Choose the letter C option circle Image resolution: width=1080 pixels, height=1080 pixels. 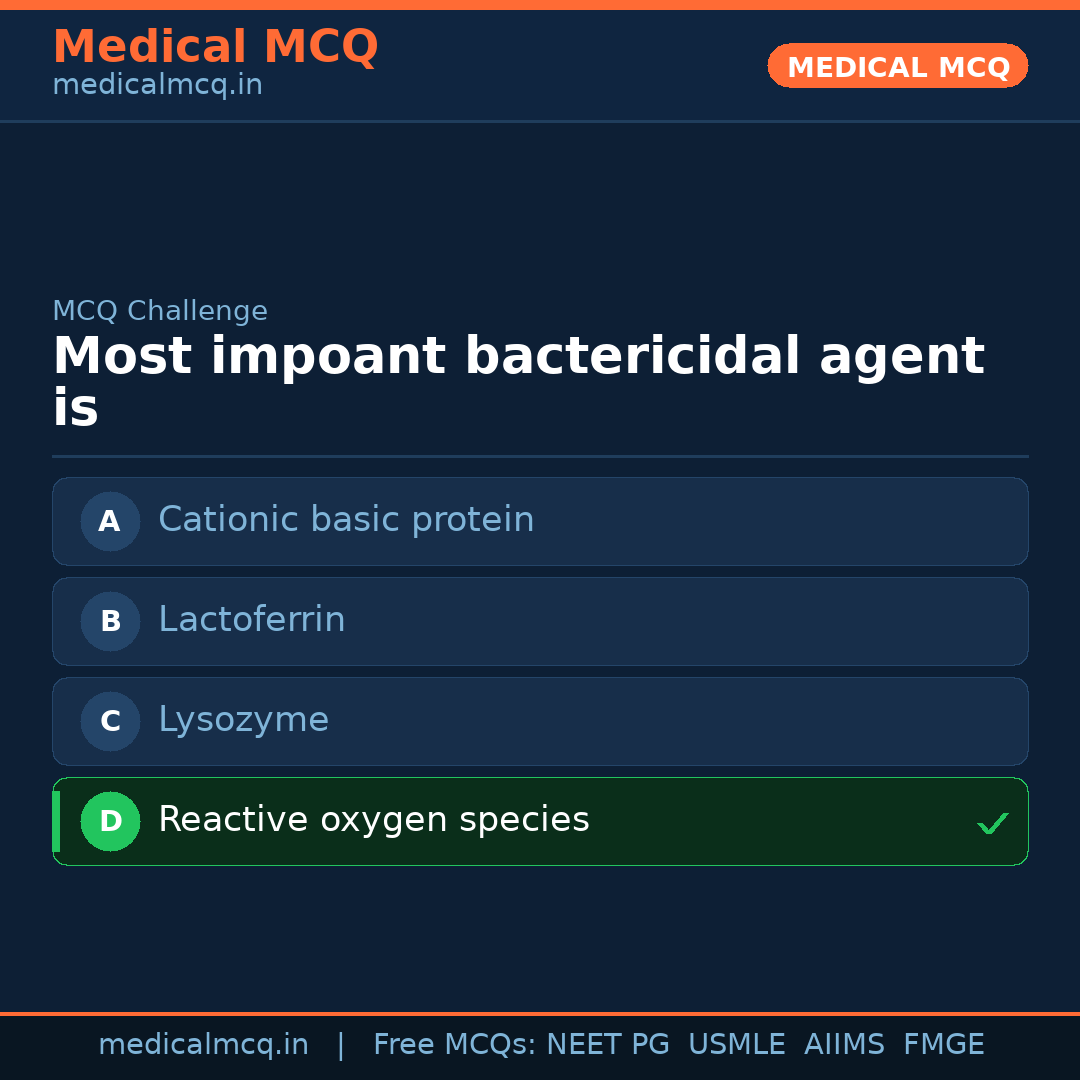click(110, 721)
